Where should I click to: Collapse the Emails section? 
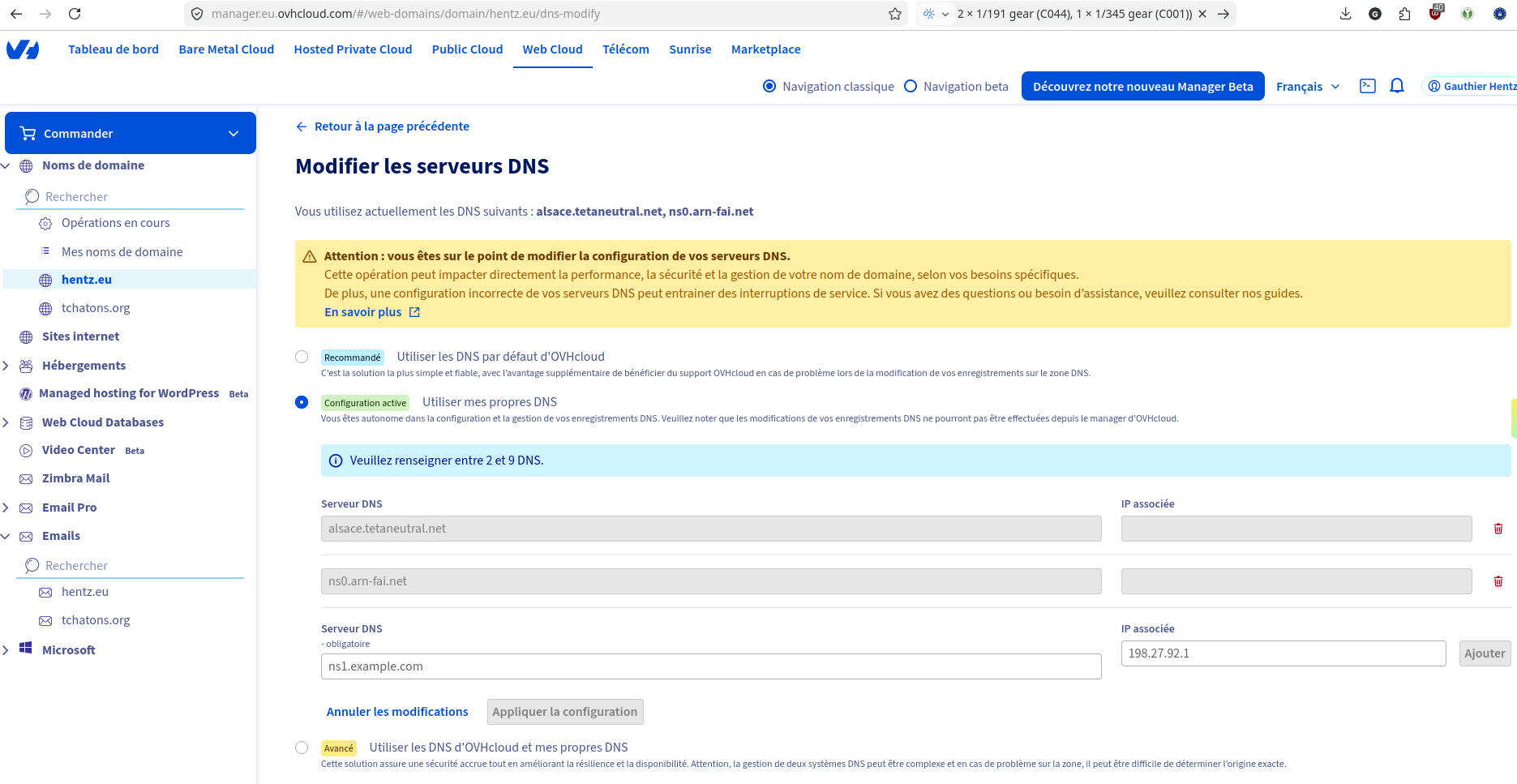[x=6, y=536]
